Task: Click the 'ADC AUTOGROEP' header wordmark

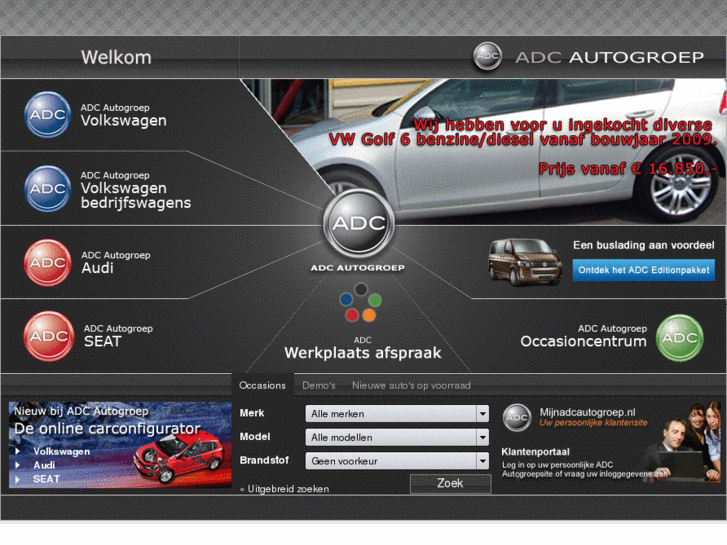Action: coord(610,57)
